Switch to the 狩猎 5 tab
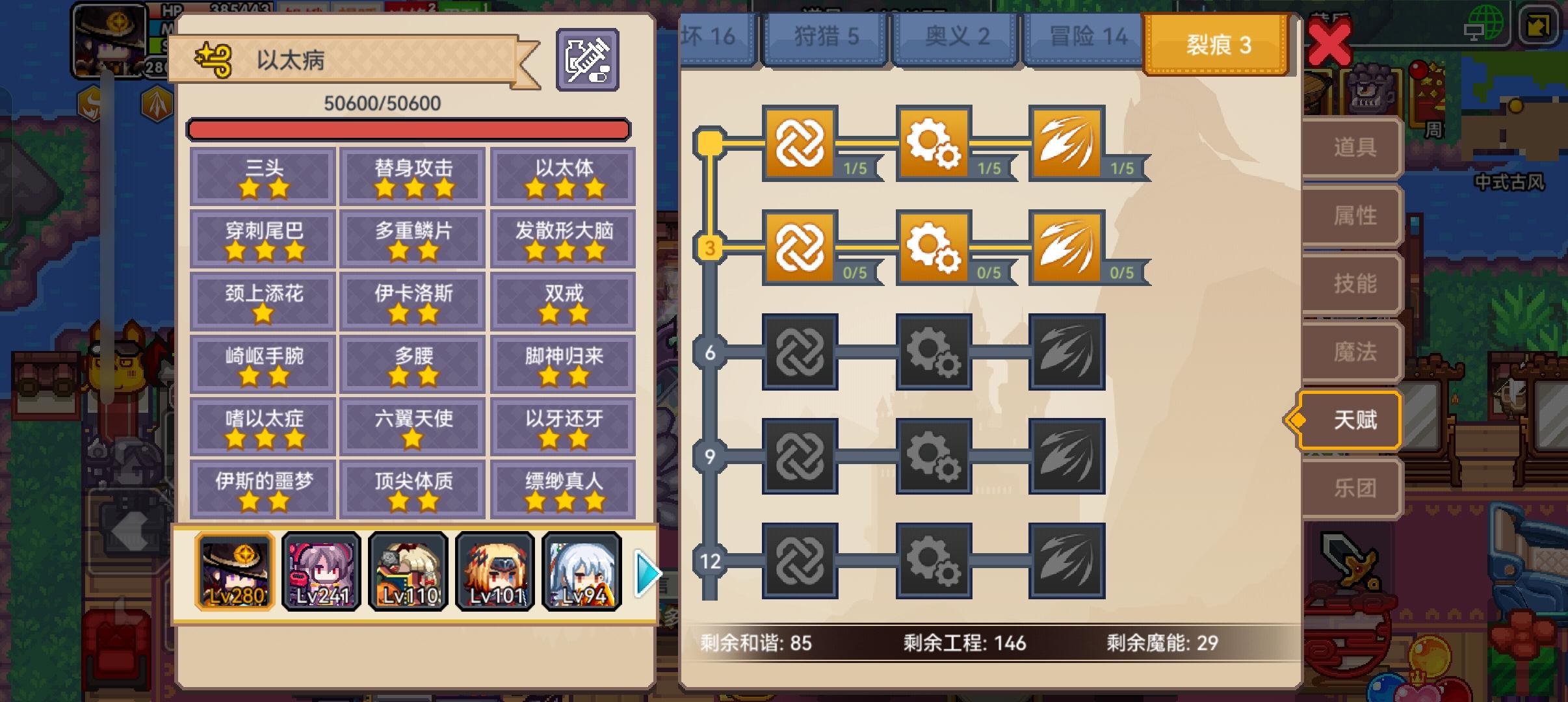This screenshot has width=1568, height=702. coord(826,37)
